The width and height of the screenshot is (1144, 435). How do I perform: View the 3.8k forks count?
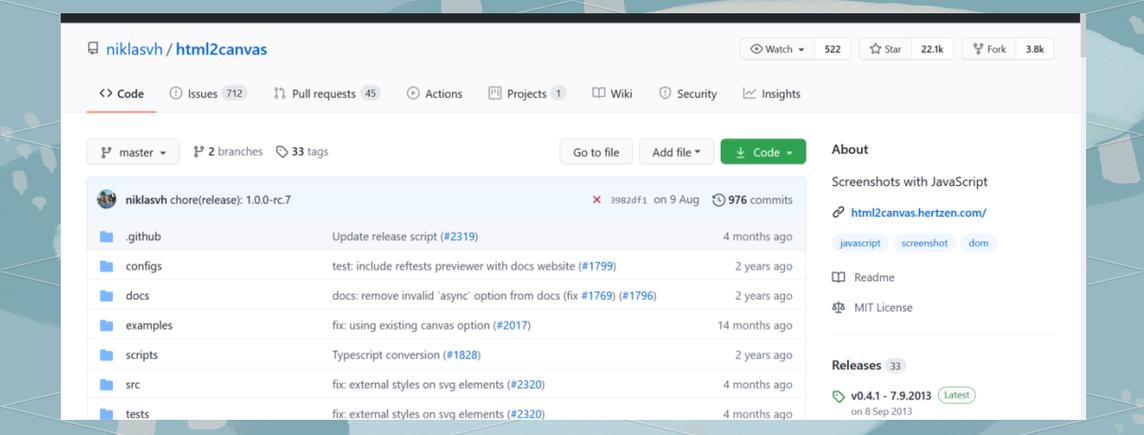coord(1035,49)
